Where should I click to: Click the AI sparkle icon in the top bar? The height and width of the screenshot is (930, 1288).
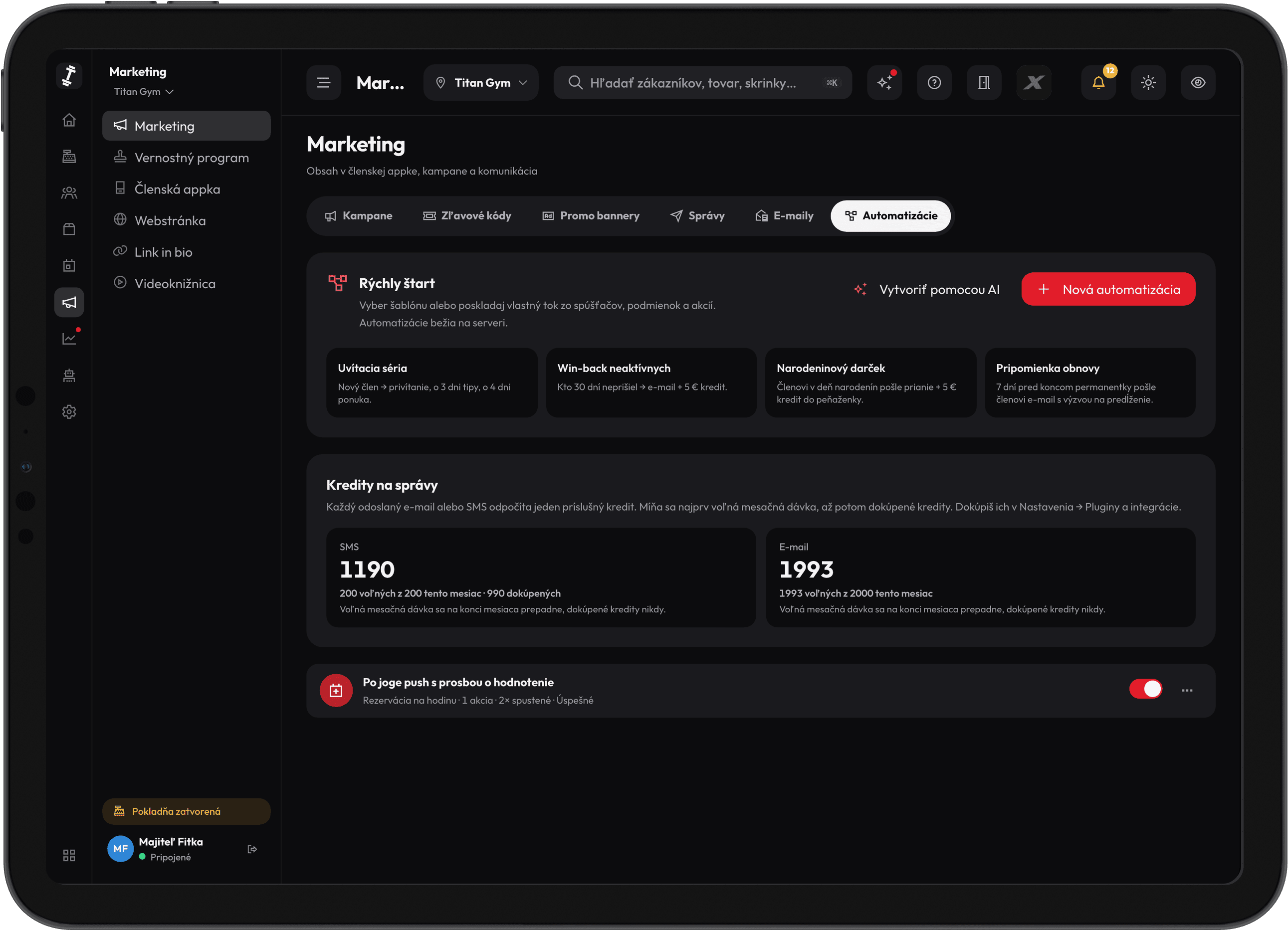click(884, 83)
